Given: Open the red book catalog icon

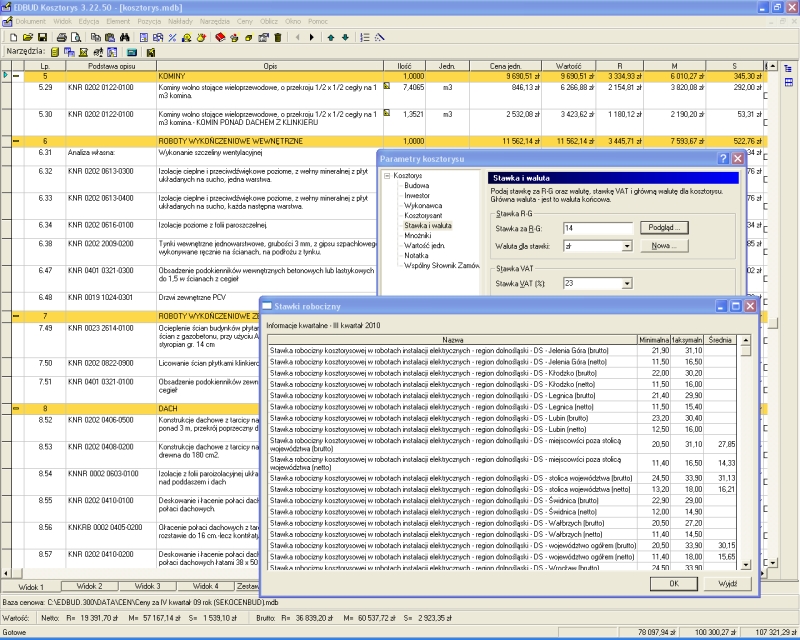Looking at the screenshot, I should (x=220, y=37).
